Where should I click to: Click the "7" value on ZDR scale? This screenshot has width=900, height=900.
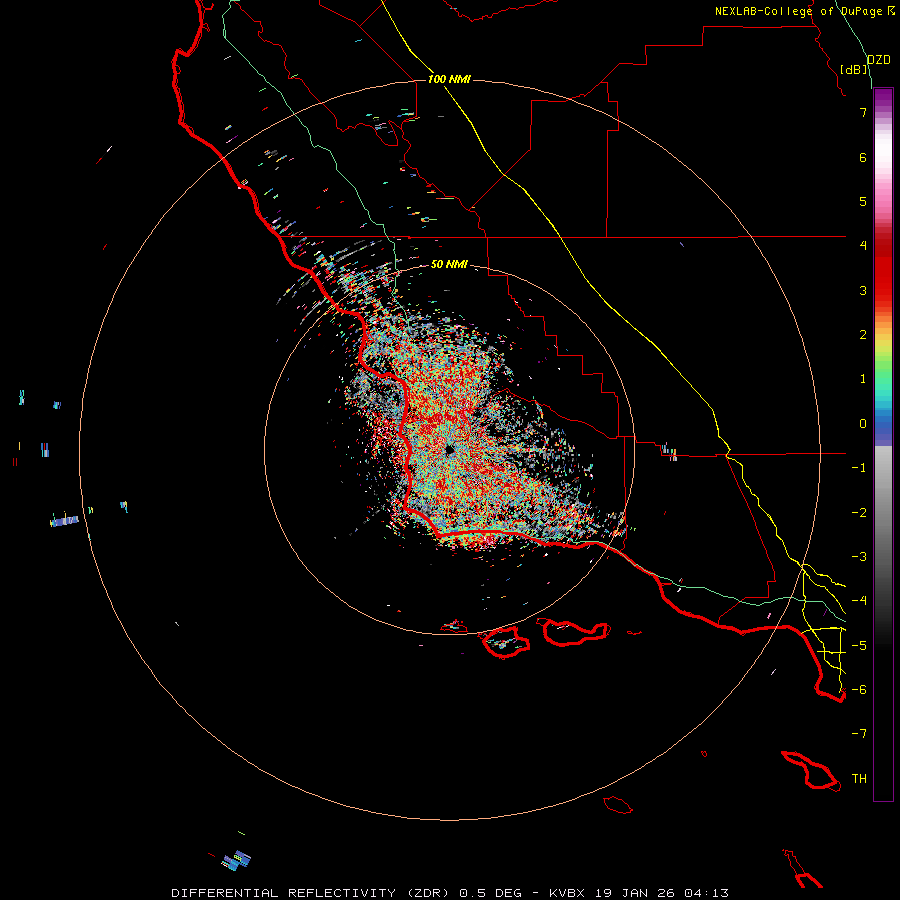[863, 112]
